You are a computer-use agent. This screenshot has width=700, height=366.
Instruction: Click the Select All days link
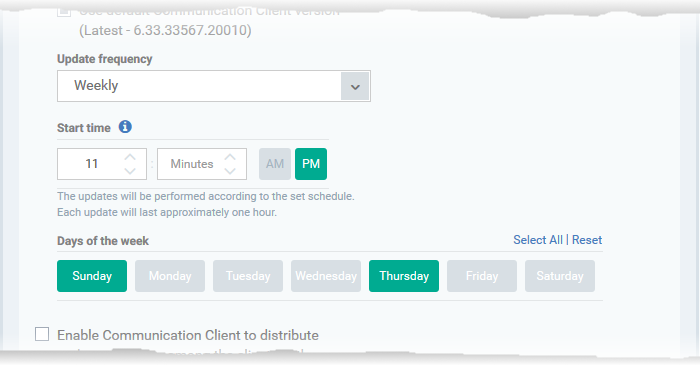[x=538, y=240]
